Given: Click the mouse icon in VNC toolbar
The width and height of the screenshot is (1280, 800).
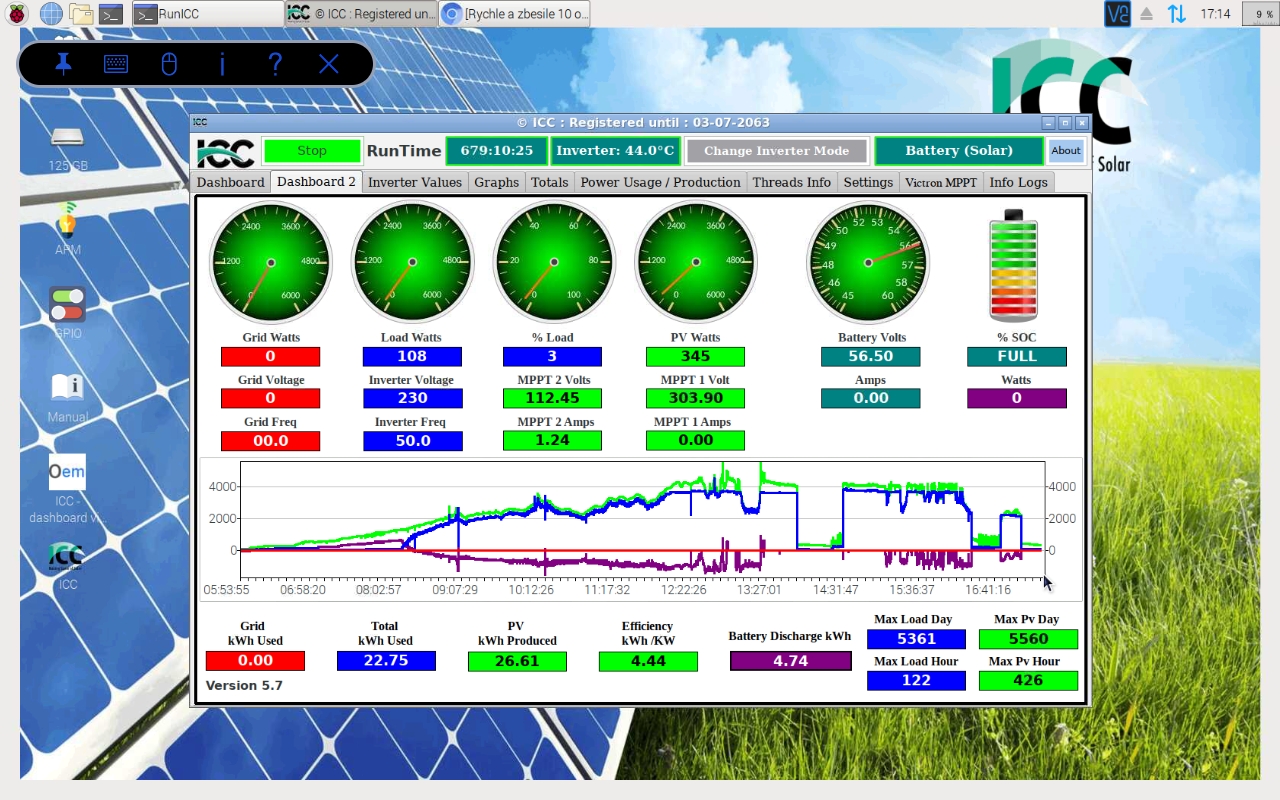Looking at the screenshot, I should tap(169, 64).
